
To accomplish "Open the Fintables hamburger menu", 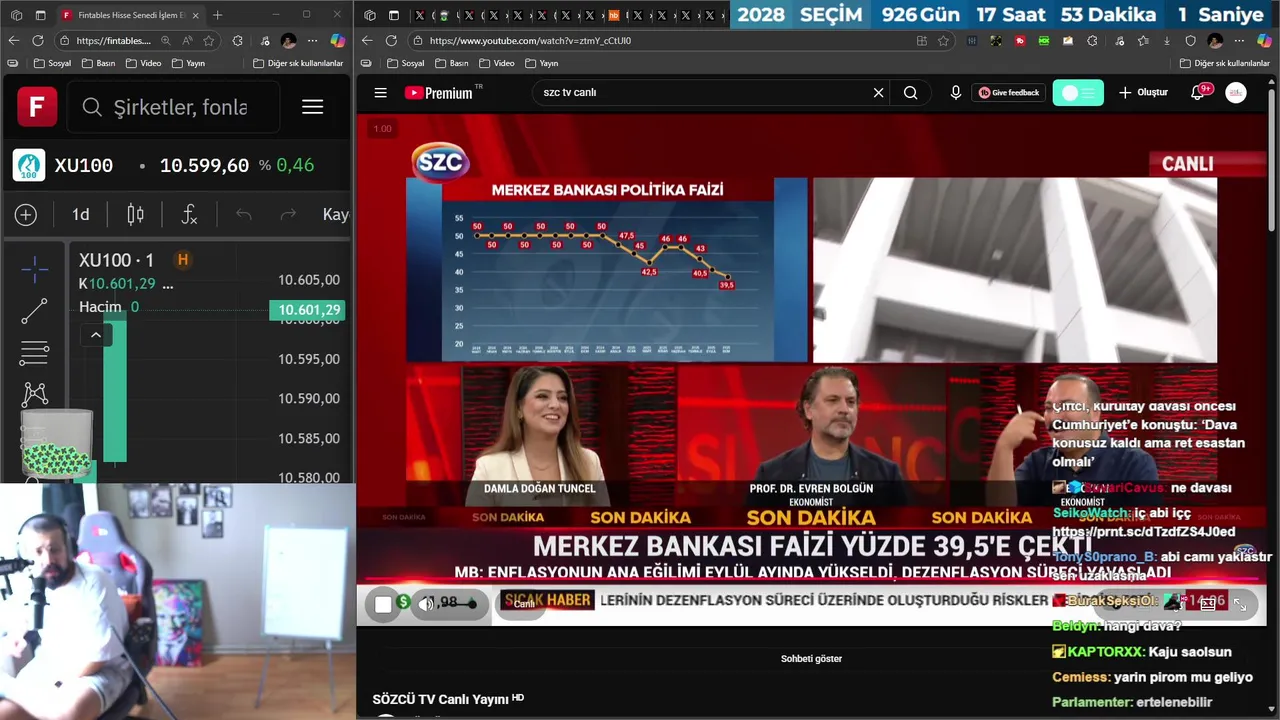I will pos(313,107).
